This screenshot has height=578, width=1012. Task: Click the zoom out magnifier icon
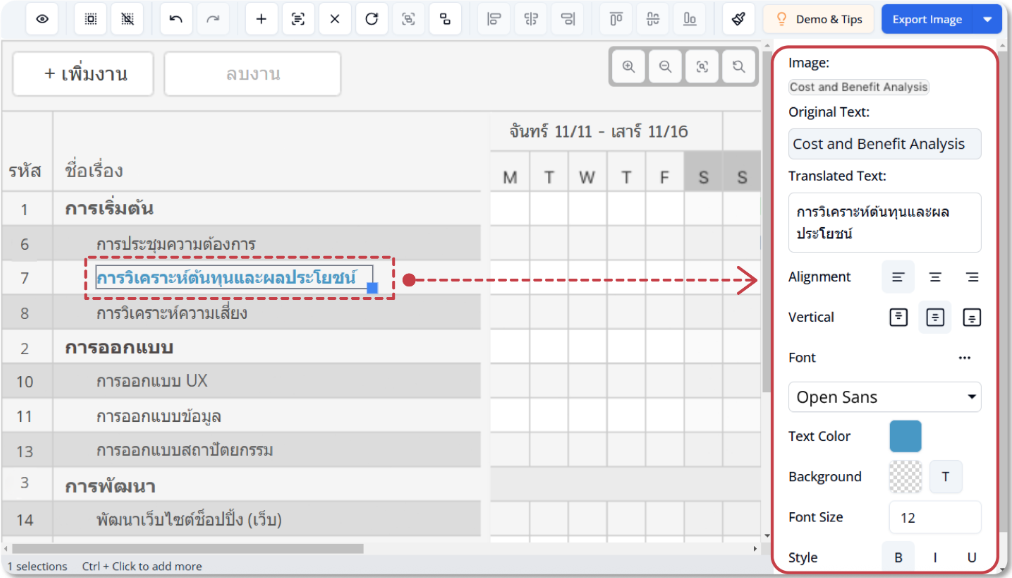(x=665, y=67)
